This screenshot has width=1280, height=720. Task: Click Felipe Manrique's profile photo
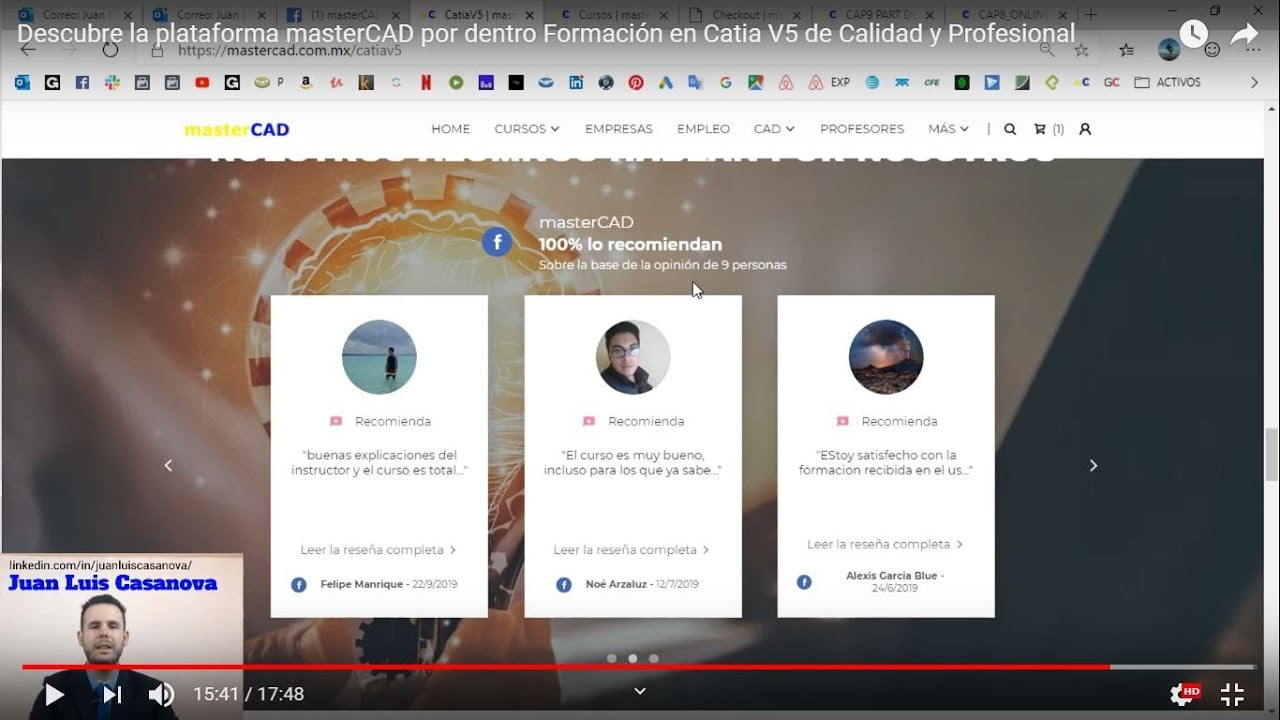379,357
